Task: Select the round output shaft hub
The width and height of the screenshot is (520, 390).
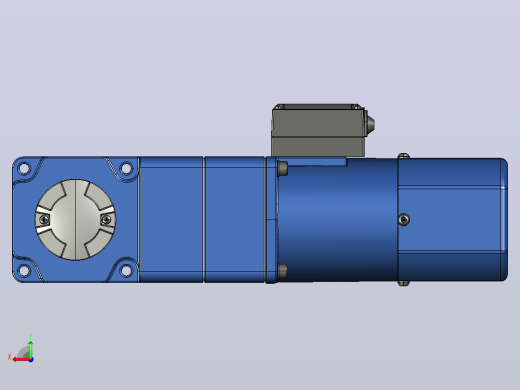Action: click(x=75, y=220)
